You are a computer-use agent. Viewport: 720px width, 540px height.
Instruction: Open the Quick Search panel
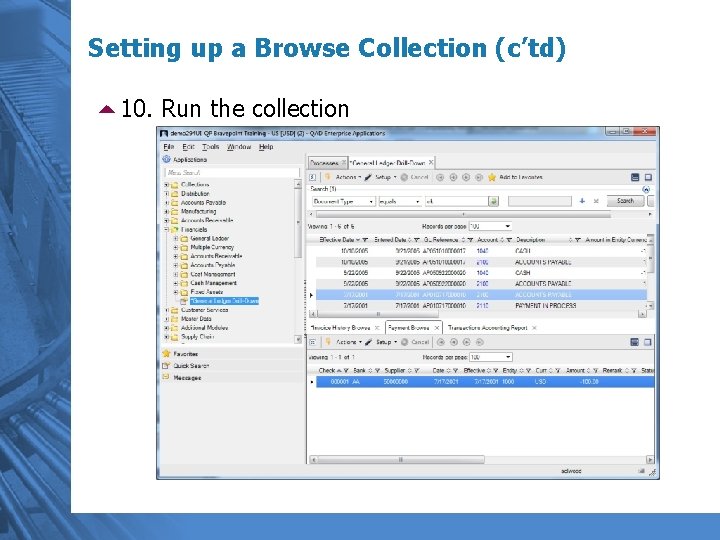(x=191, y=366)
